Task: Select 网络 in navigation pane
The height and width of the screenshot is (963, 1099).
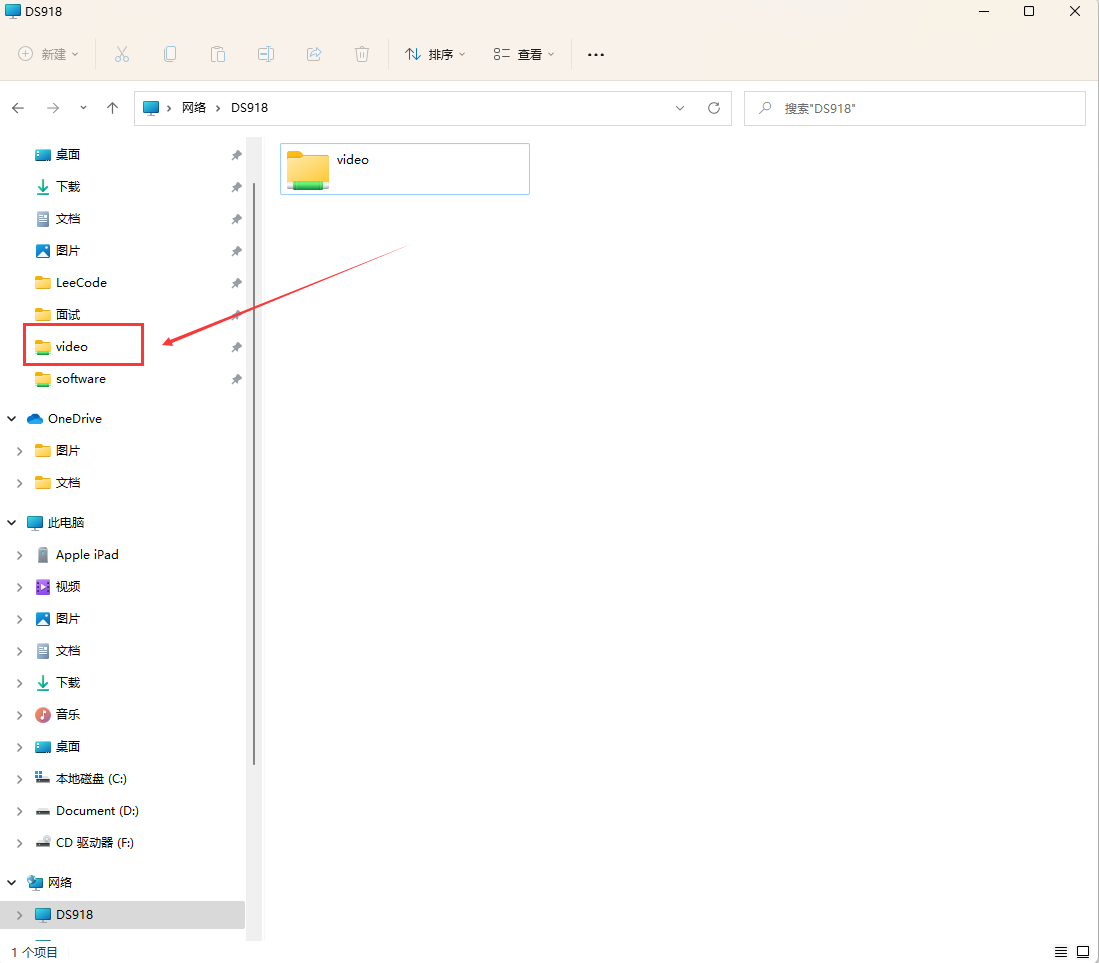Action: pyautogui.click(x=60, y=882)
